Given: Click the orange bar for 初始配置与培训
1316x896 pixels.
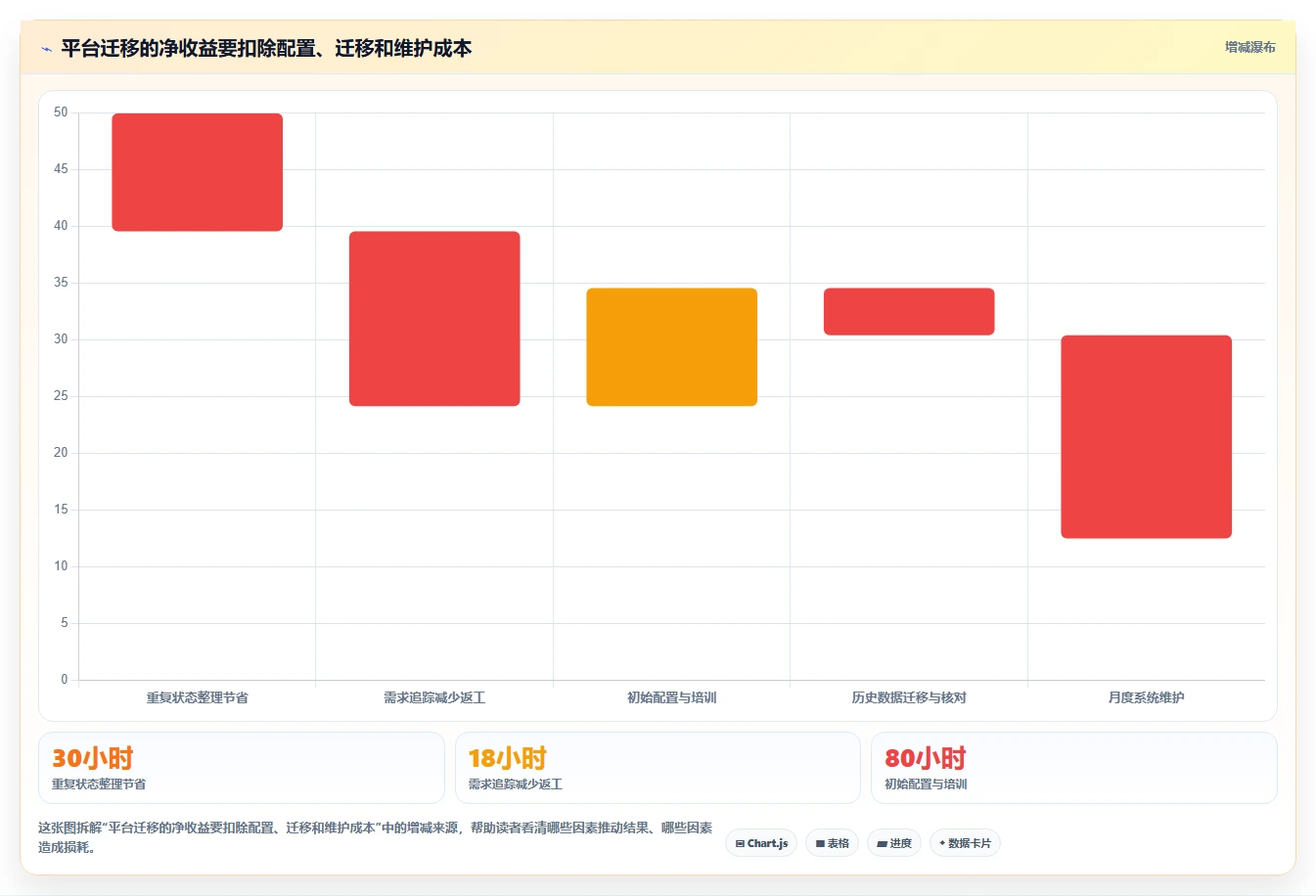Looking at the screenshot, I should point(672,347).
